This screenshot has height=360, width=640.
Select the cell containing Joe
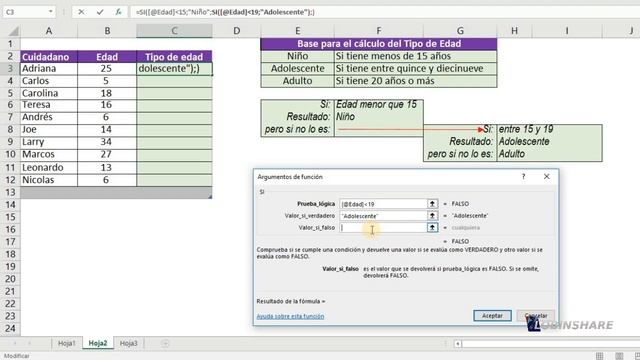(49, 130)
